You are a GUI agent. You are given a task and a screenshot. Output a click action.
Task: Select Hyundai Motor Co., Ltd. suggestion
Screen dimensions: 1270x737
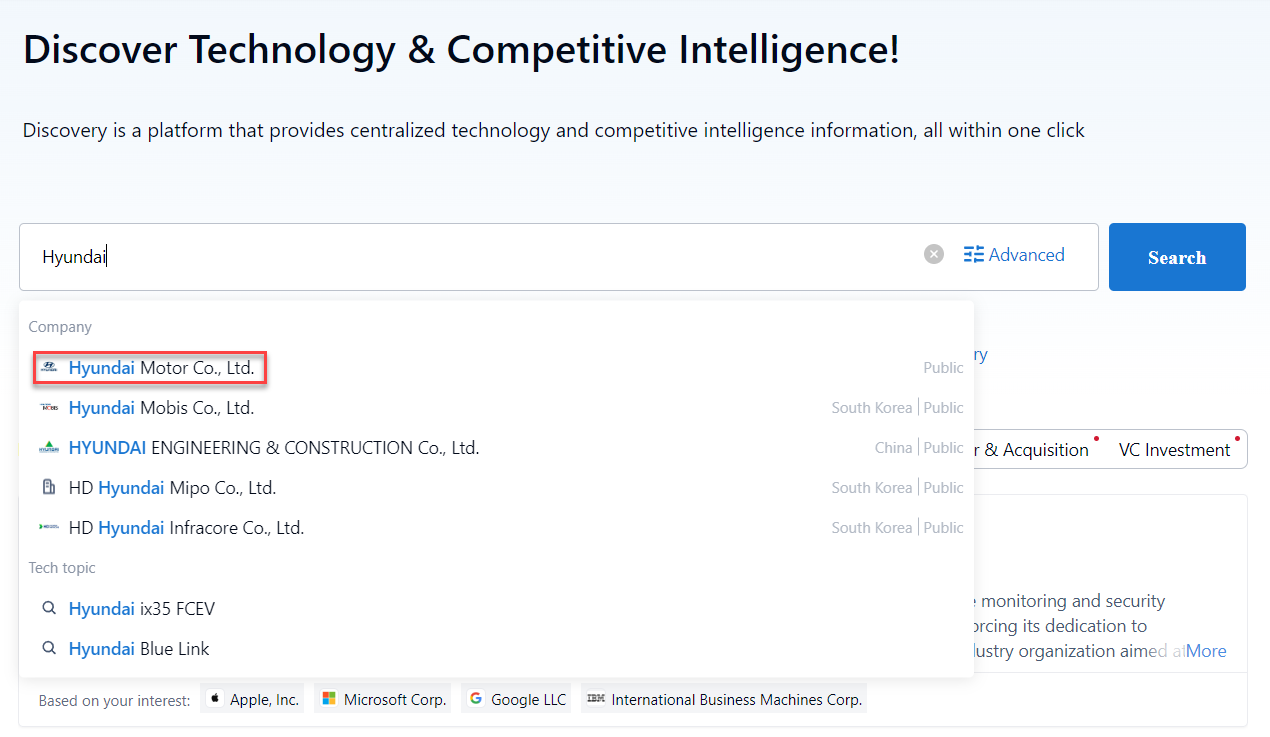pyautogui.click(x=161, y=368)
